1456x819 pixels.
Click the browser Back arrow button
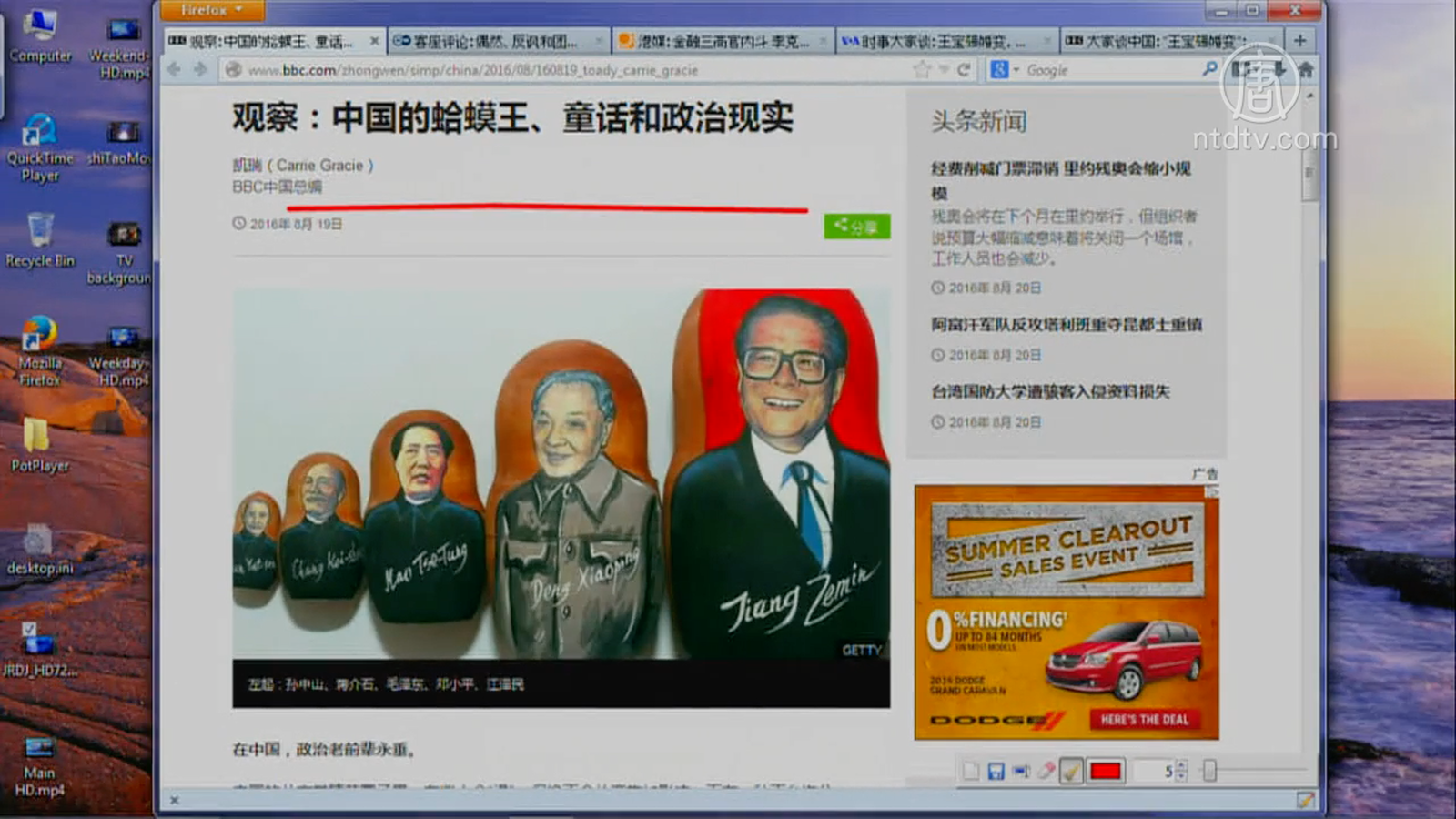click(x=175, y=69)
